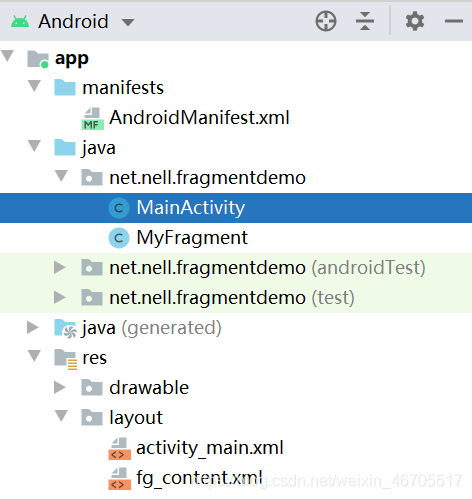Click the layout file icon for activity_main.xml
472x499 pixels.
[x=119, y=449]
